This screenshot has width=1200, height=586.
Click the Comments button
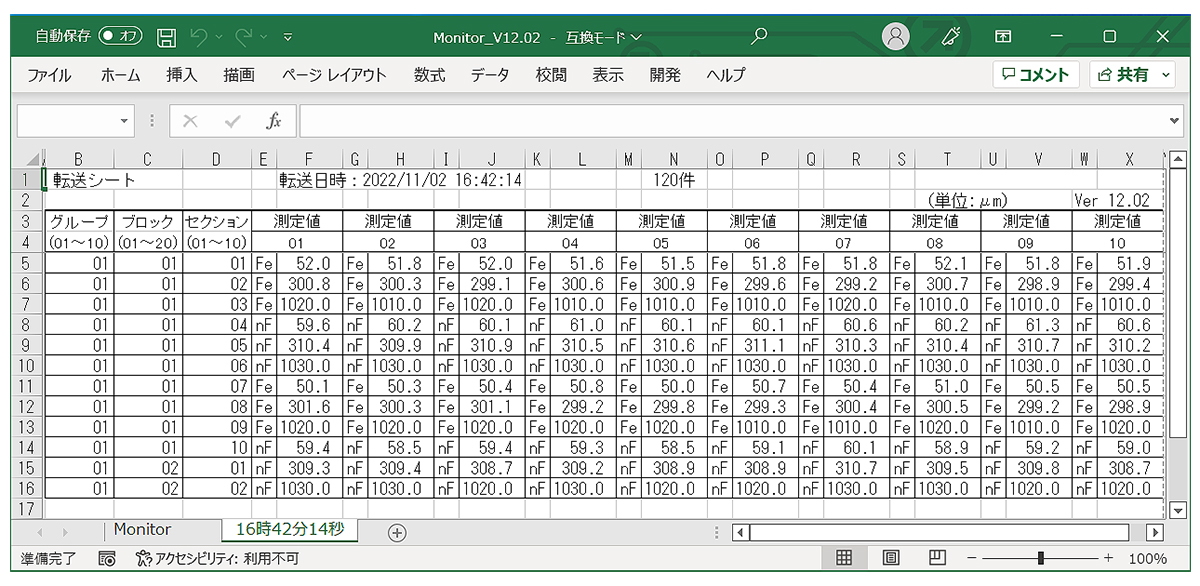tap(1035, 75)
